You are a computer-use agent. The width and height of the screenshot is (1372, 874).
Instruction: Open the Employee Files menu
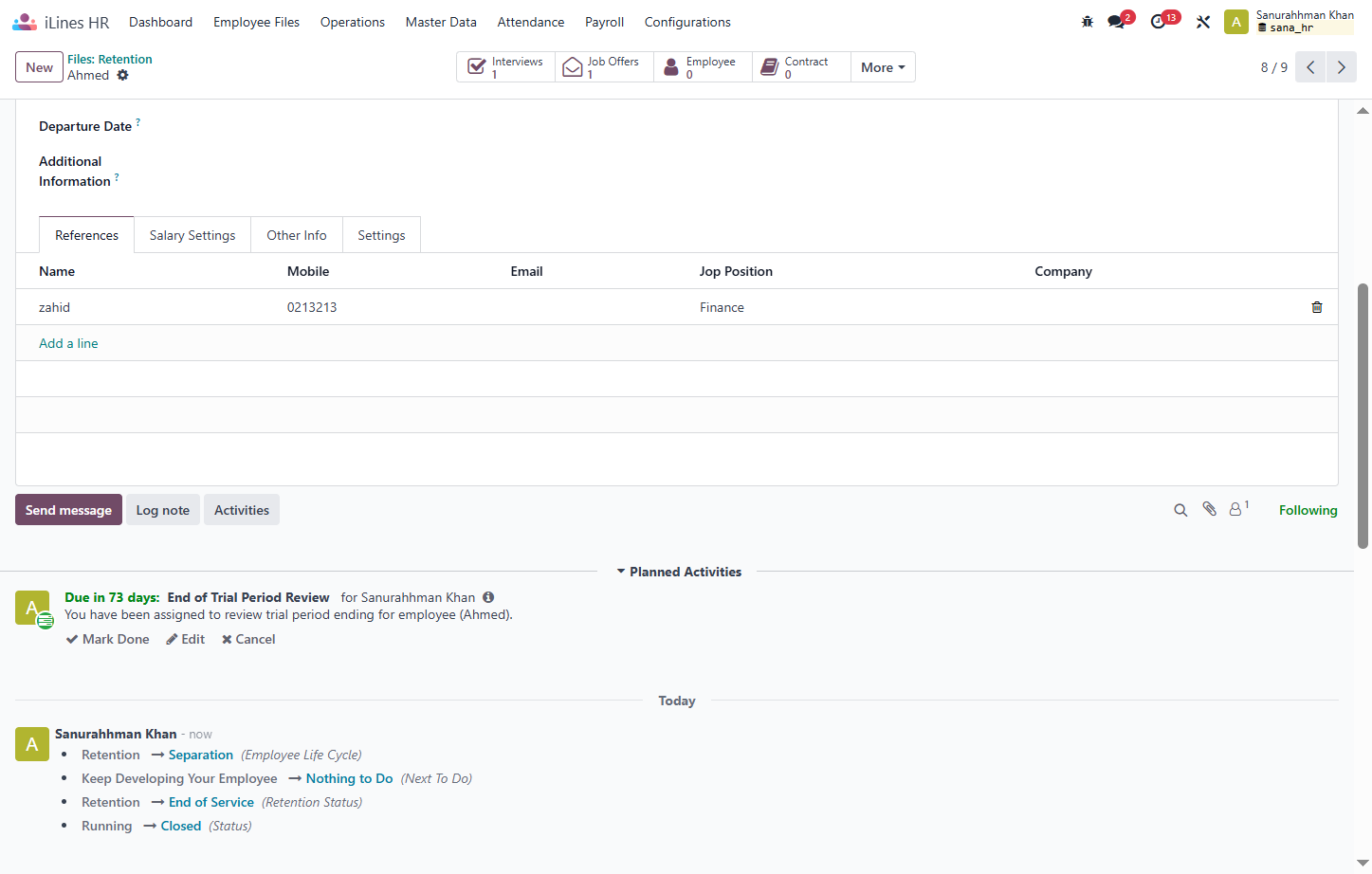(x=256, y=22)
